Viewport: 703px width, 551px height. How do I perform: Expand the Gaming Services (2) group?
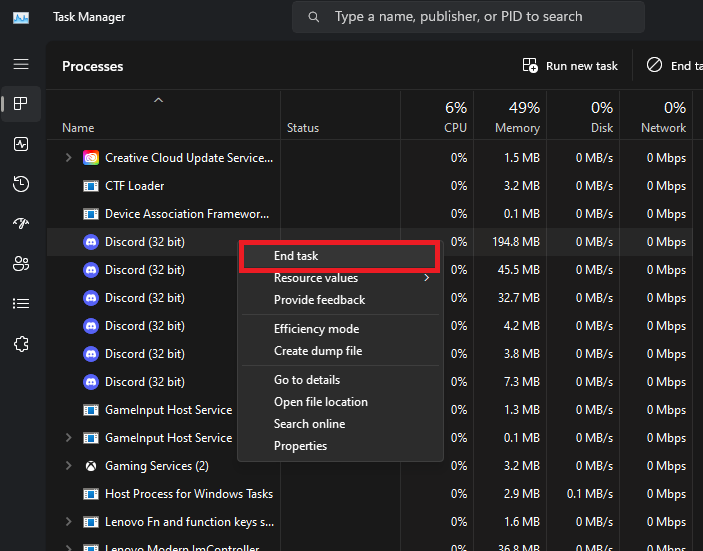click(x=68, y=466)
